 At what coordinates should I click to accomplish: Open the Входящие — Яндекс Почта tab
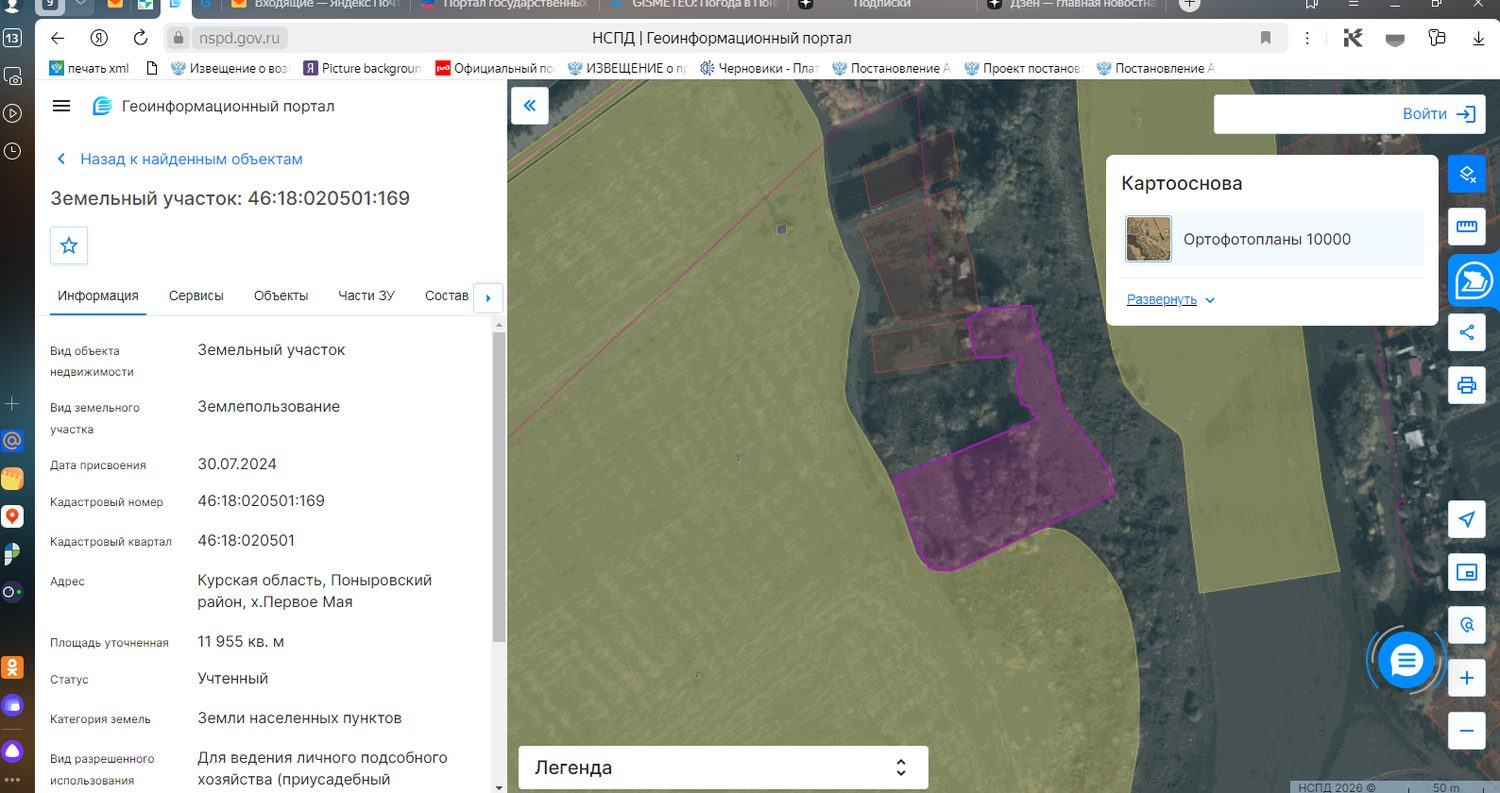coord(315,5)
